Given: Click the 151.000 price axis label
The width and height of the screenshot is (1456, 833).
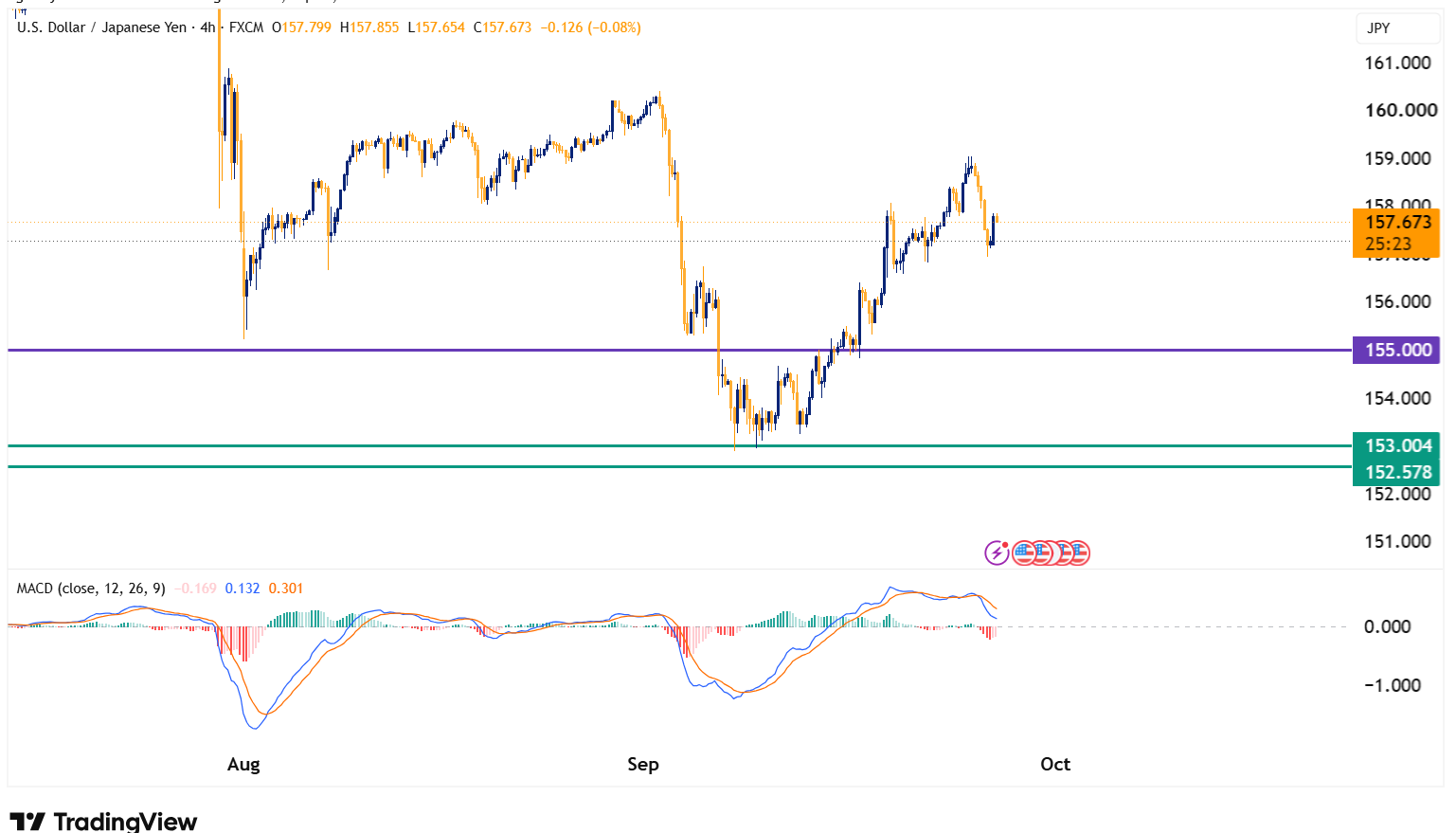Looking at the screenshot, I should tap(1397, 541).
